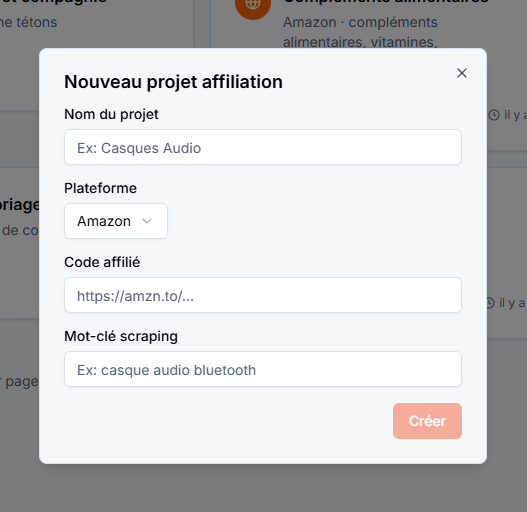Click the dimmed 'riage' card heading at left
This screenshot has height=512, width=527.
point(19,205)
